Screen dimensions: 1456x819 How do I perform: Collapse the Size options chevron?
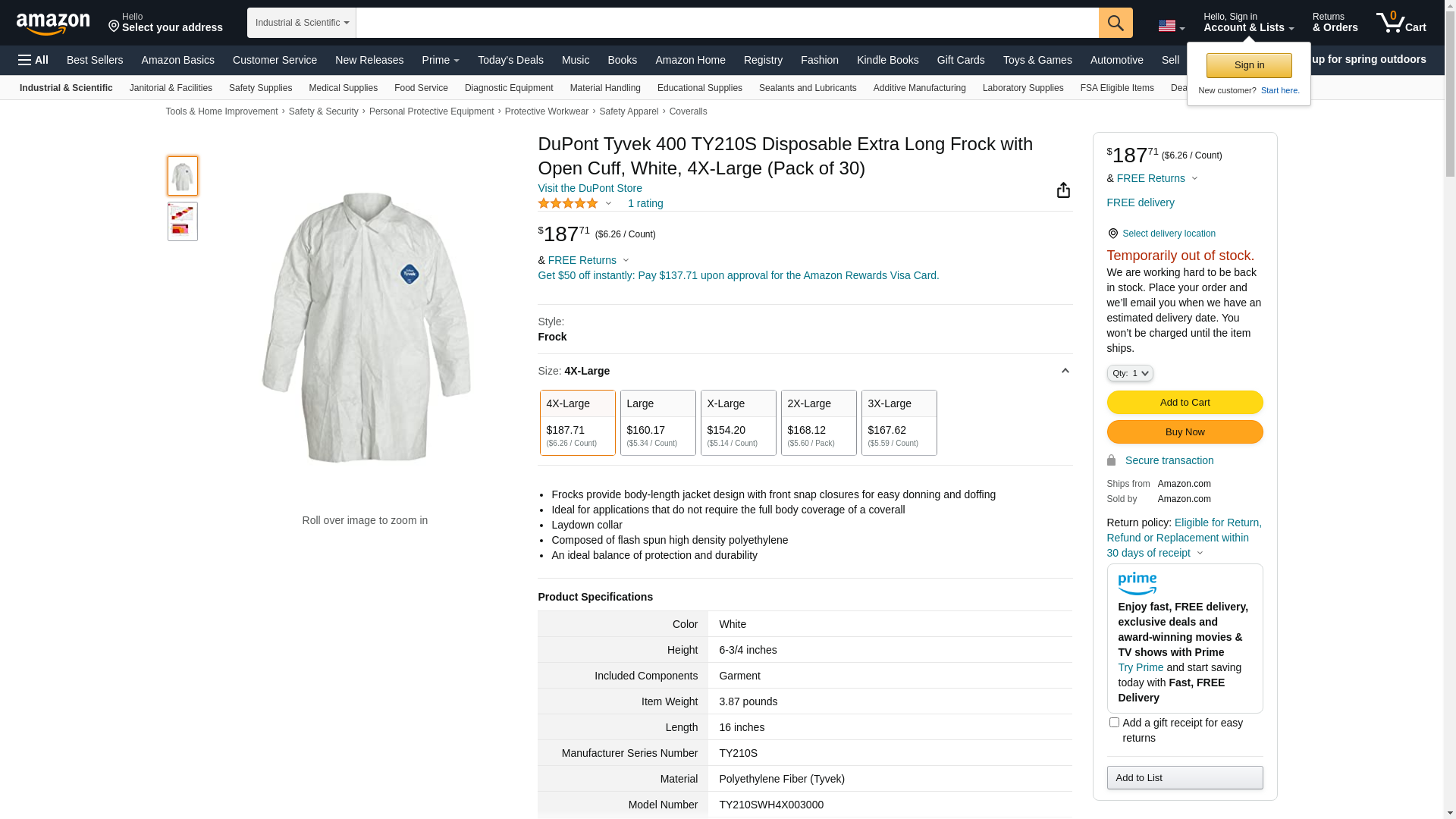click(x=1065, y=371)
